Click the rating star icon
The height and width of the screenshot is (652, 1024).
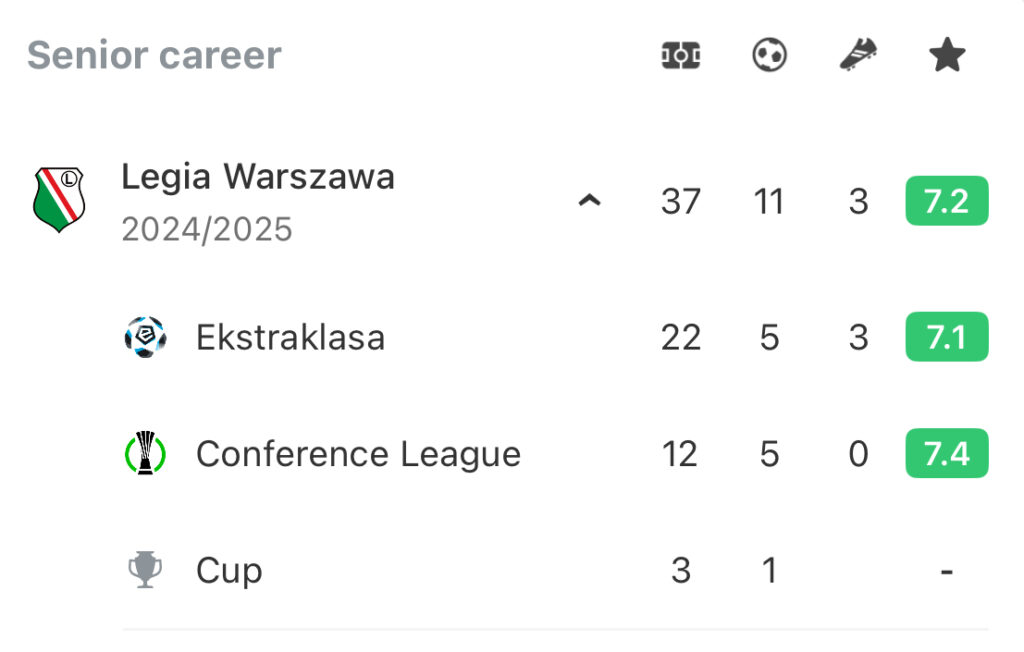pyautogui.click(x=947, y=55)
